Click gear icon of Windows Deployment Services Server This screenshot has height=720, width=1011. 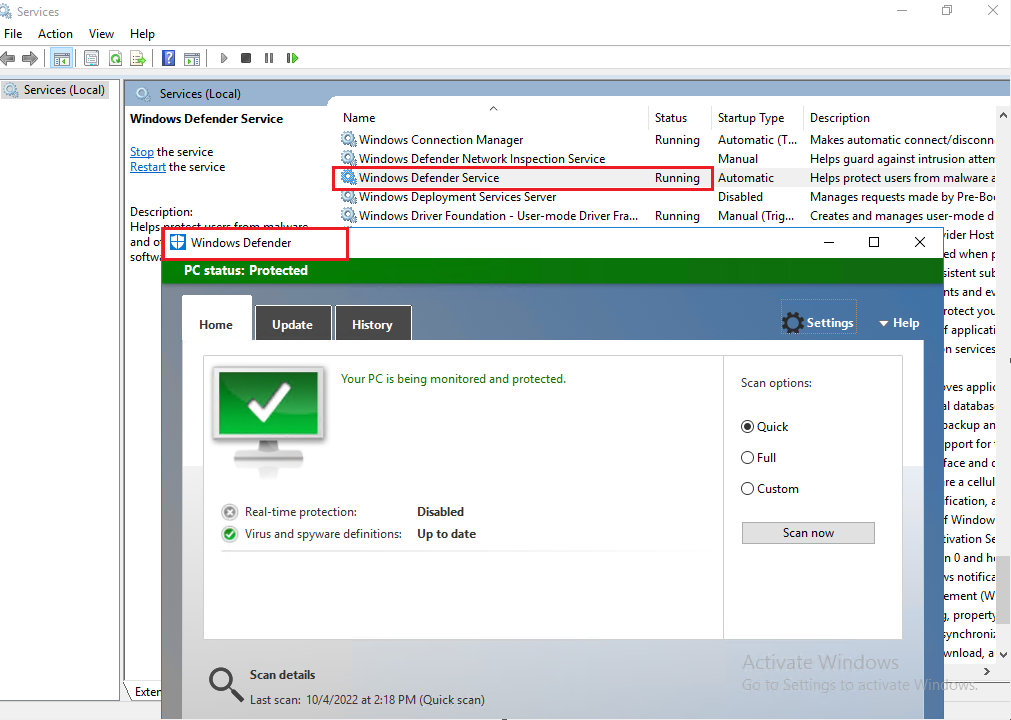pos(349,196)
